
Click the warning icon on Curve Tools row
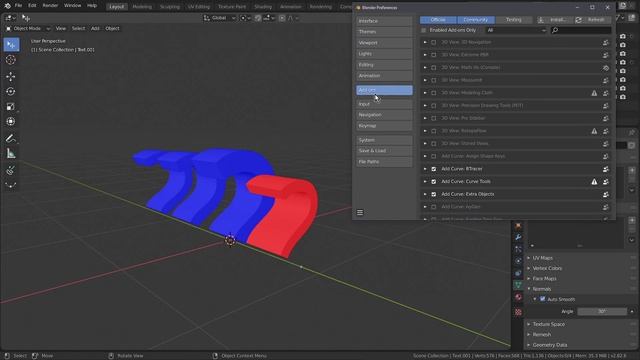594,182
